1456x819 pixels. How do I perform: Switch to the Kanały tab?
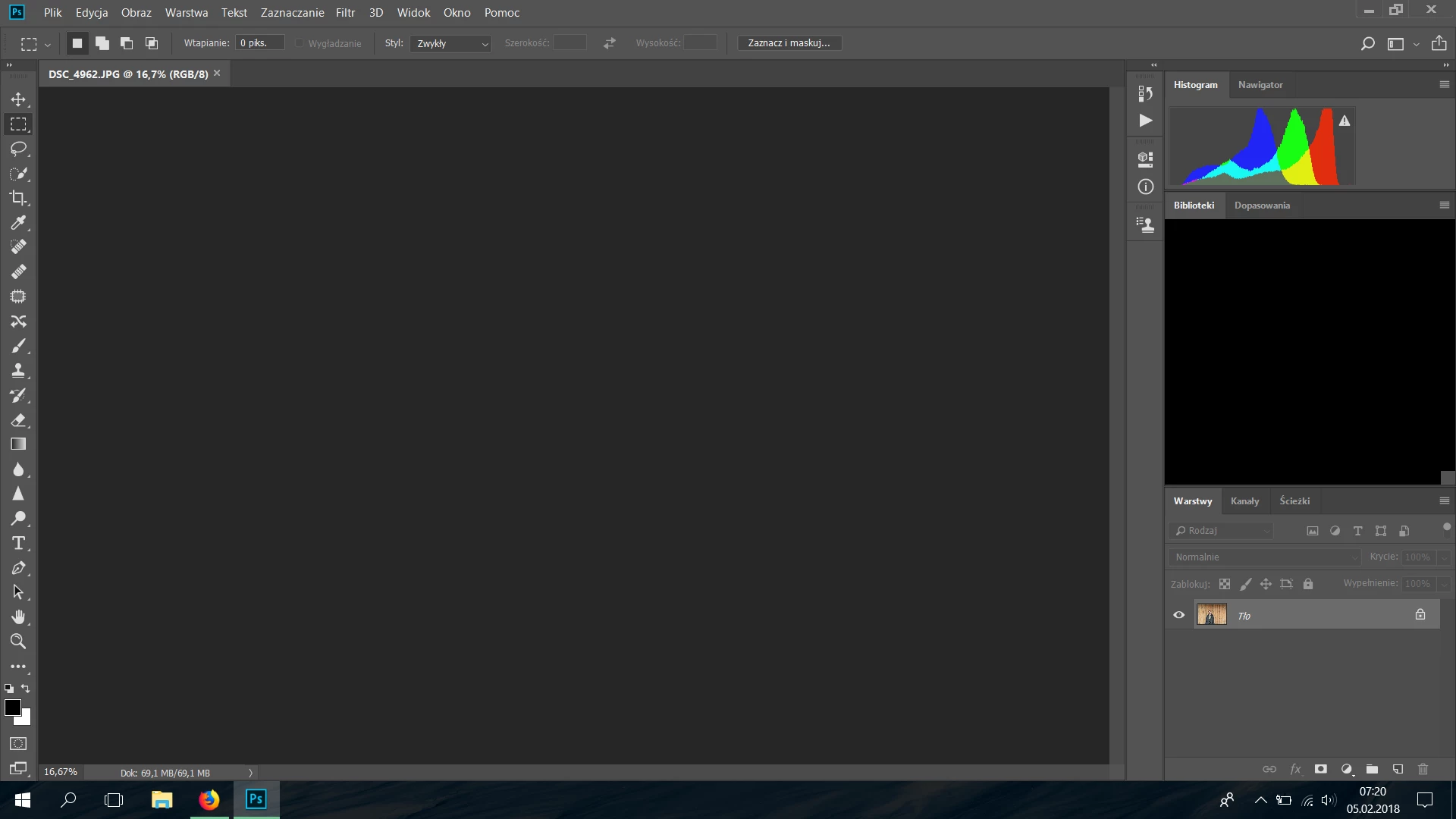(1244, 501)
